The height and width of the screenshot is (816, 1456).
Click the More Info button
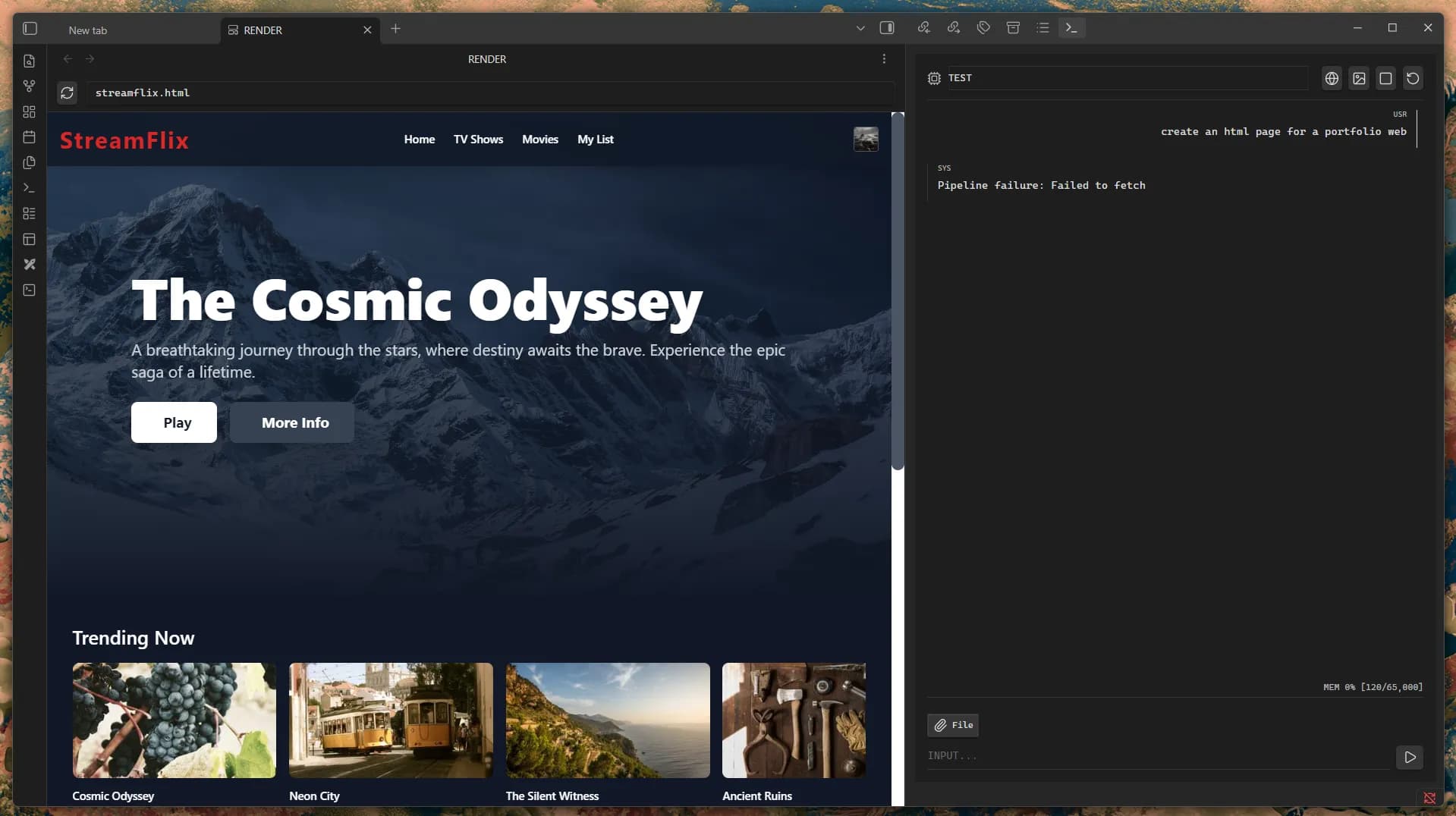[x=292, y=422]
